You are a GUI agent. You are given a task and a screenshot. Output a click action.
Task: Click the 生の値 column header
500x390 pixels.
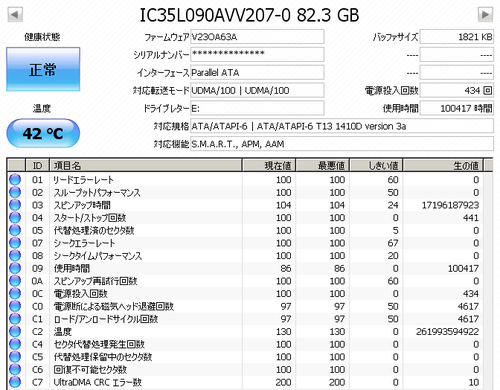[443, 165]
